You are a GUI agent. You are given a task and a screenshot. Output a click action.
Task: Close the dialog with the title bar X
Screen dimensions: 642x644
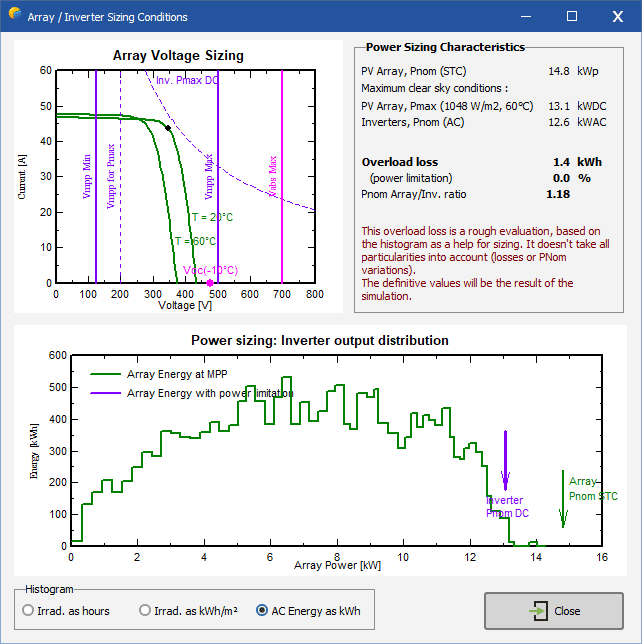click(618, 17)
